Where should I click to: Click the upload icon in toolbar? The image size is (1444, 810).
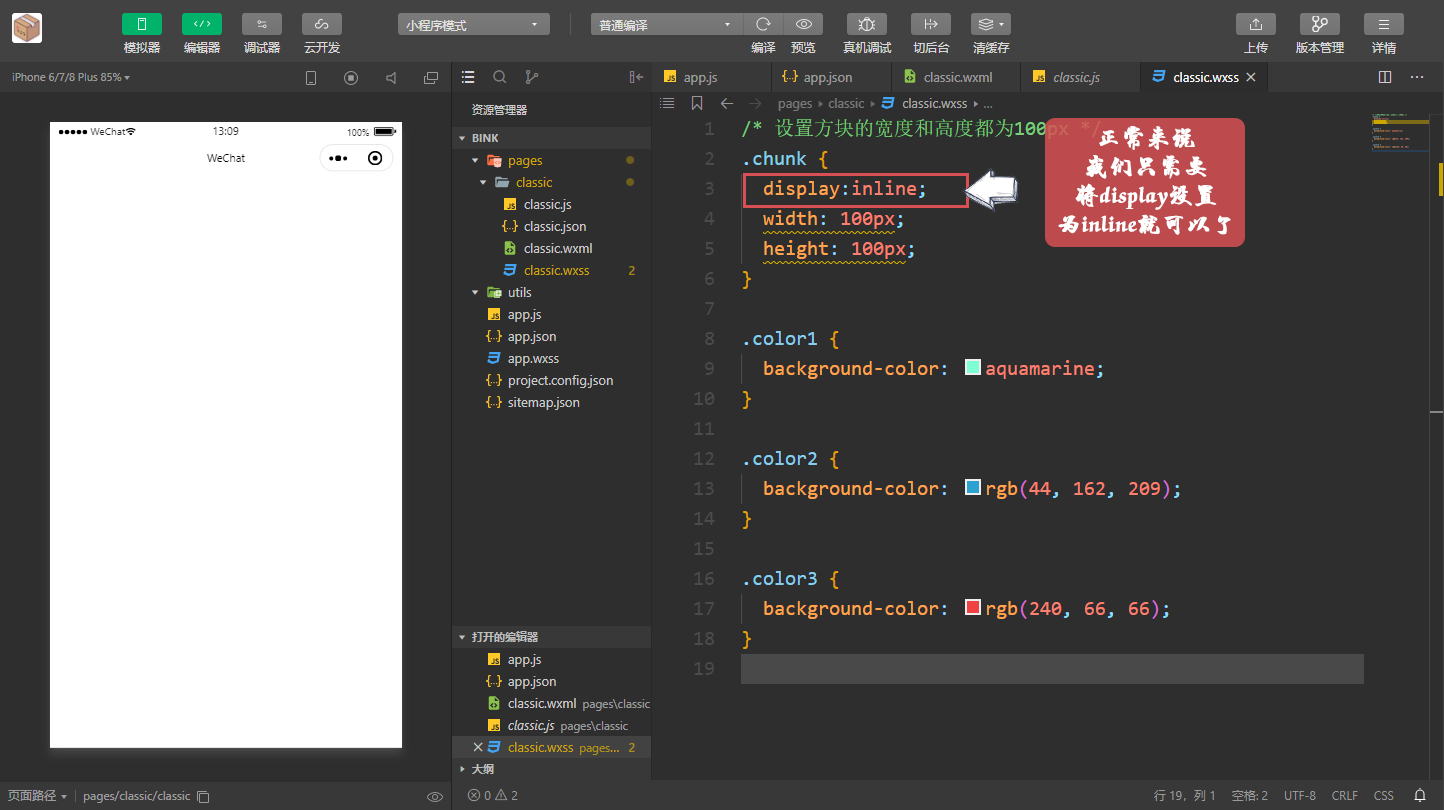click(1256, 24)
